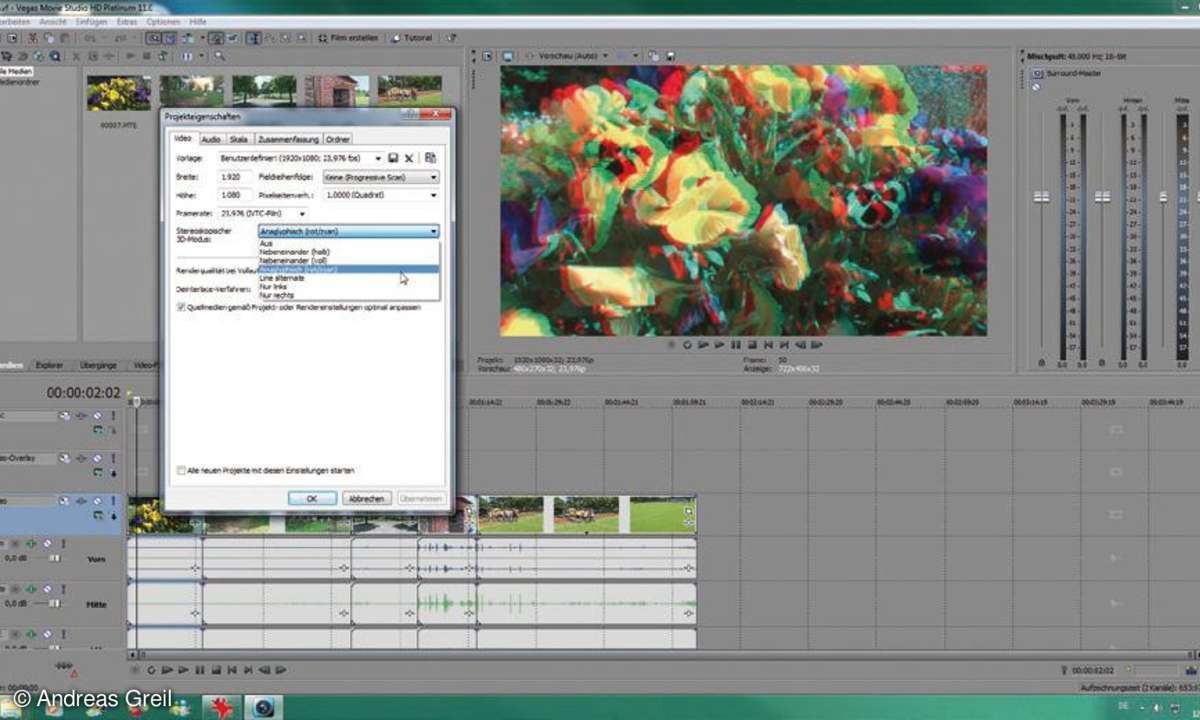Open the Tutorial from the main toolbar

click(412, 38)
